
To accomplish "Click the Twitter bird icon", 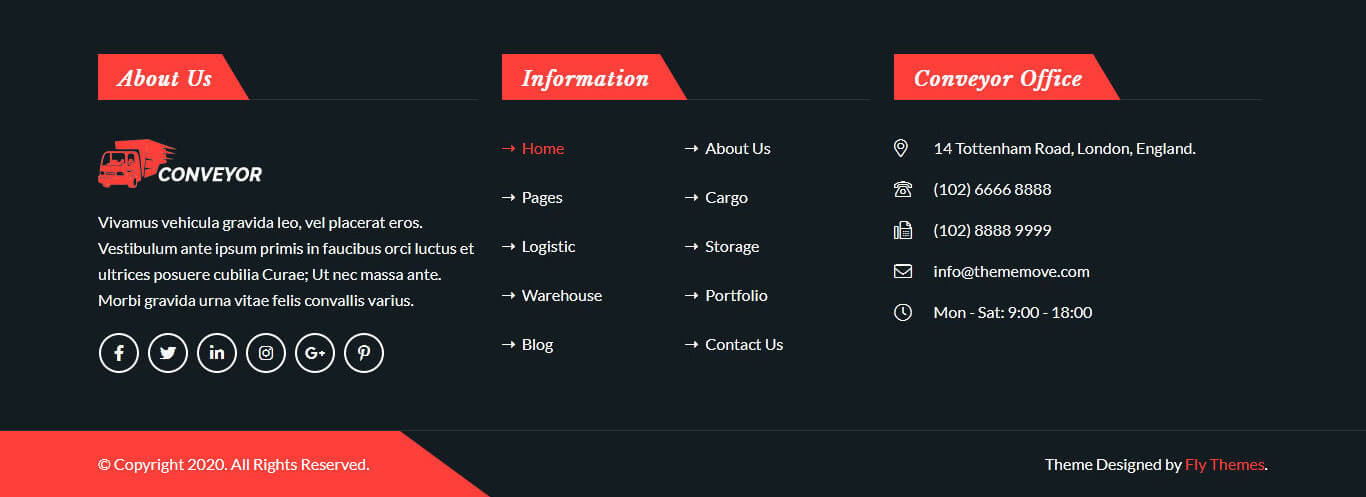I will (168, 353).
